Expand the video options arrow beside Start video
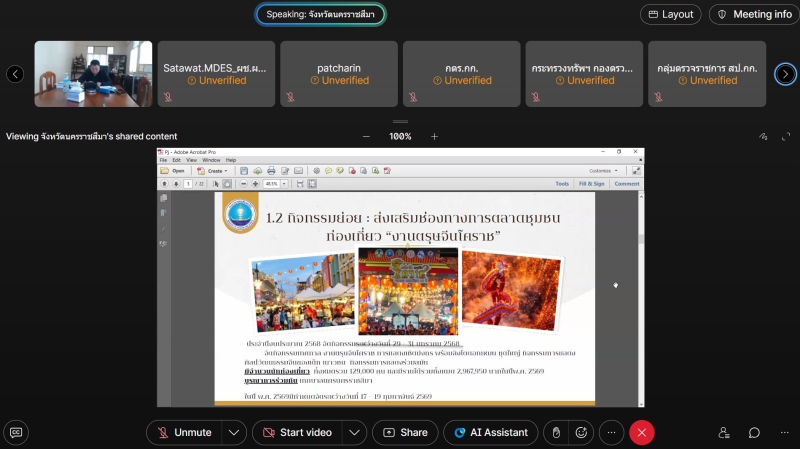 [x=354, y=432]
